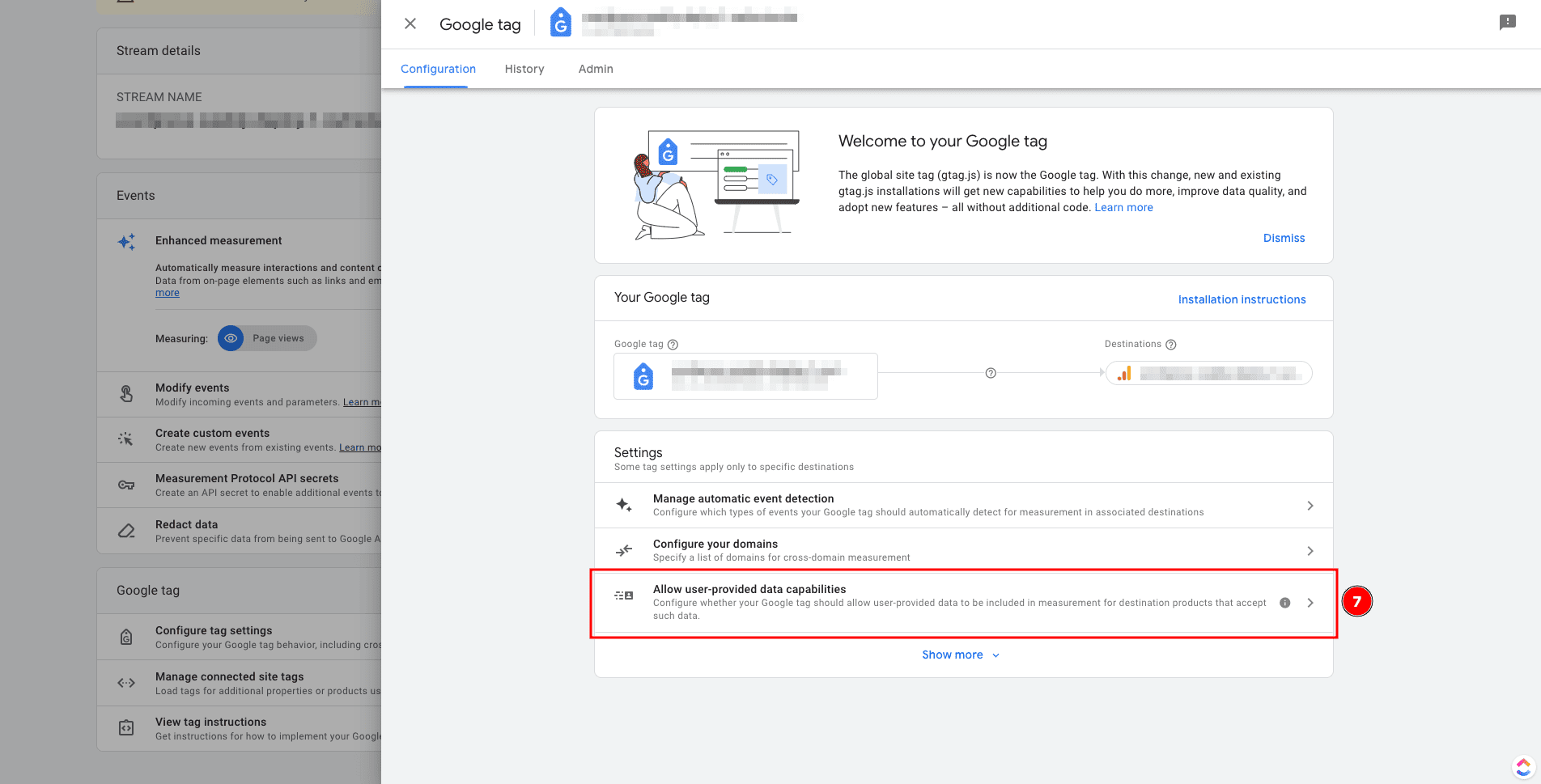Click the Destinations help question mark

(1170, 345)
